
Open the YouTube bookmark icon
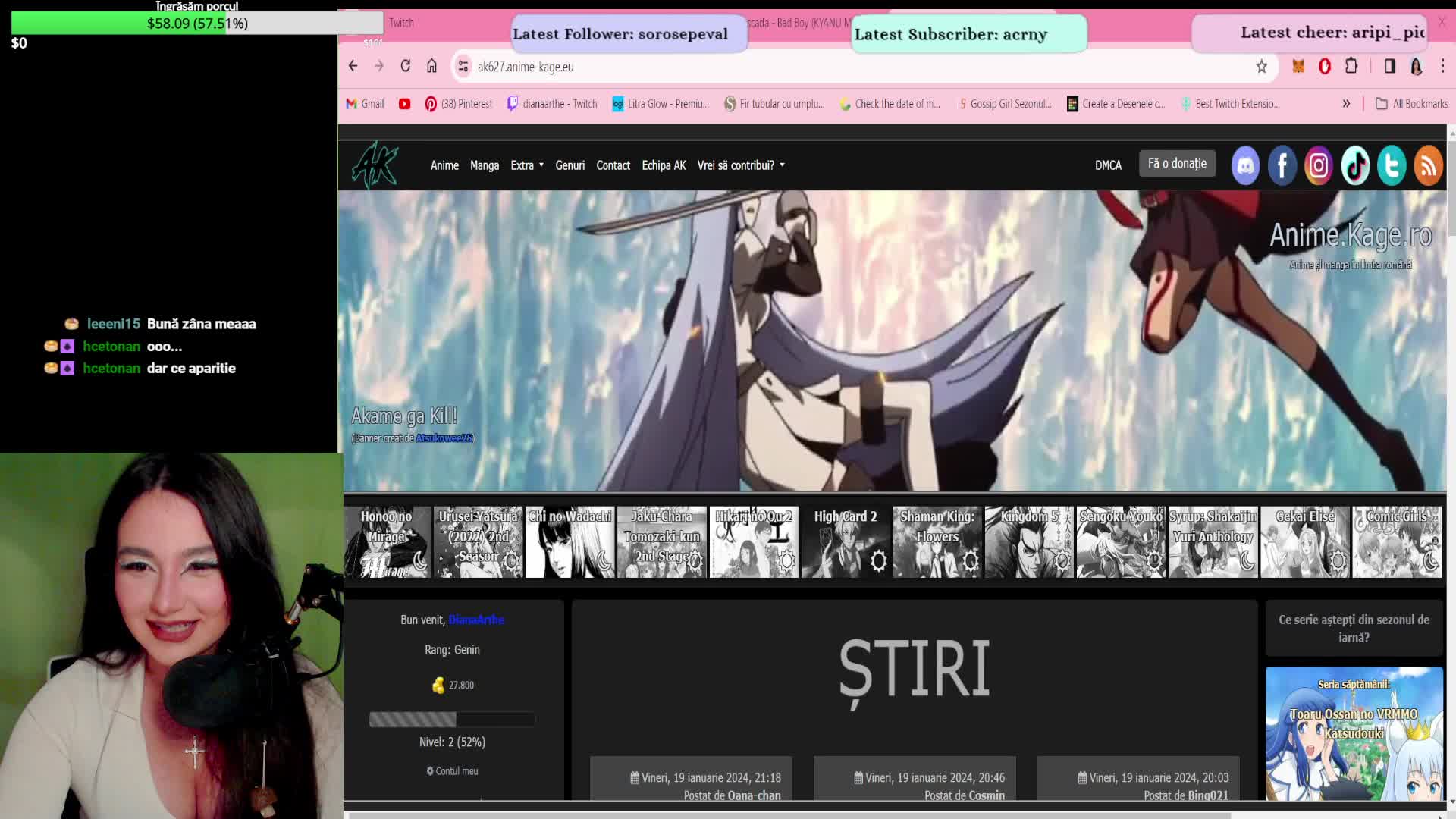point(404,104)
